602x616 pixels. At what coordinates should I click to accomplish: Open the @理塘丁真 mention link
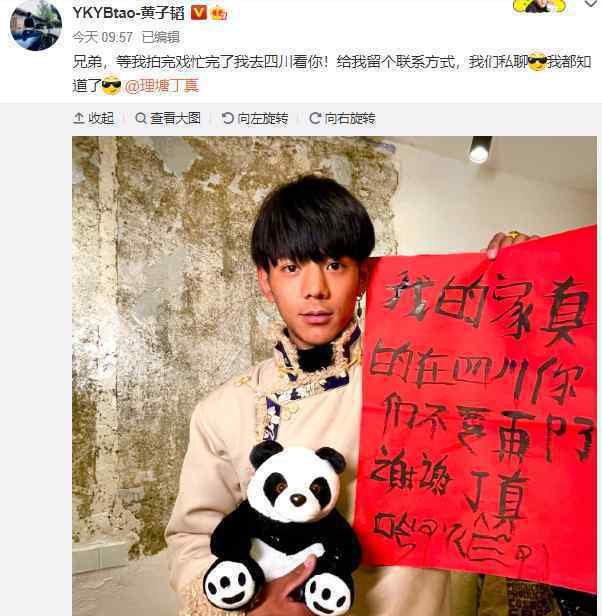coord(162,86)
